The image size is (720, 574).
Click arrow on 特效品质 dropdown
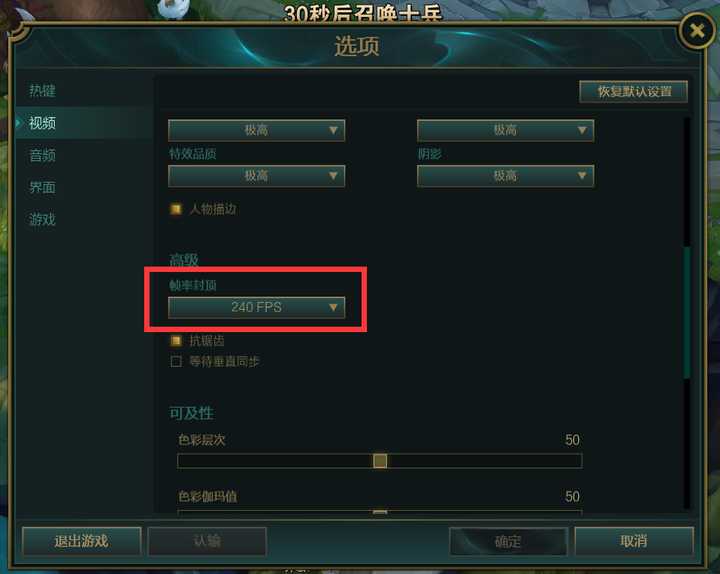(x=333, y=175)
